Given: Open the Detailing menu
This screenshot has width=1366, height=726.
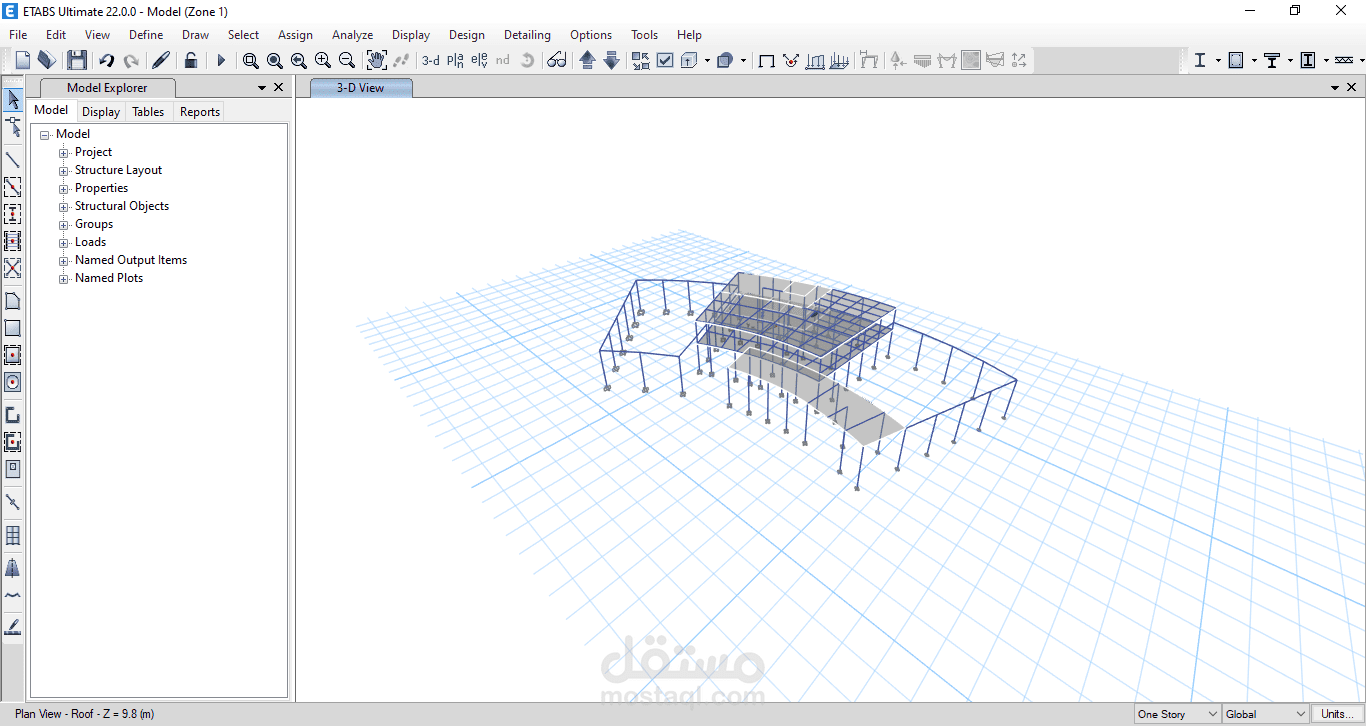Looking at the screenshot, I should [x=527, y=34].
